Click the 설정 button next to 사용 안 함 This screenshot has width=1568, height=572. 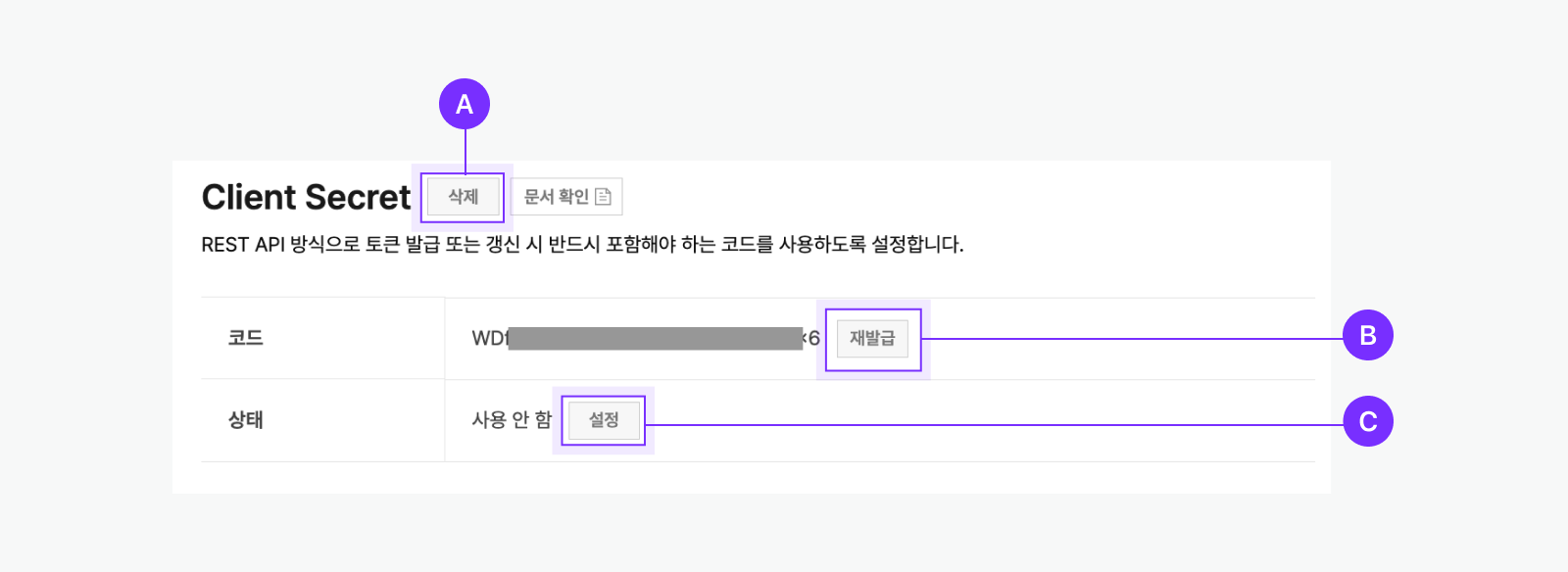pos(604,420)
